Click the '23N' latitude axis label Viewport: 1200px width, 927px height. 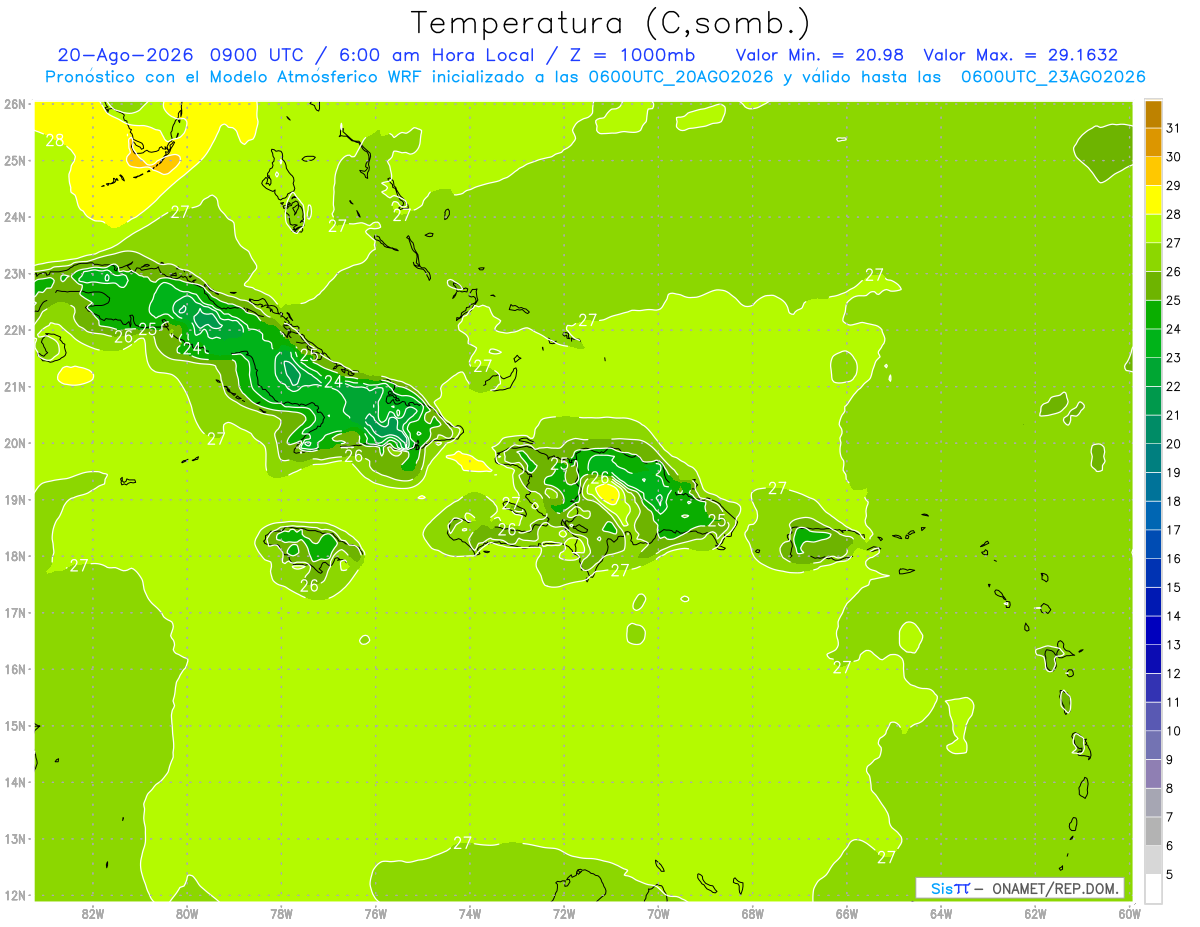point(14,273)
